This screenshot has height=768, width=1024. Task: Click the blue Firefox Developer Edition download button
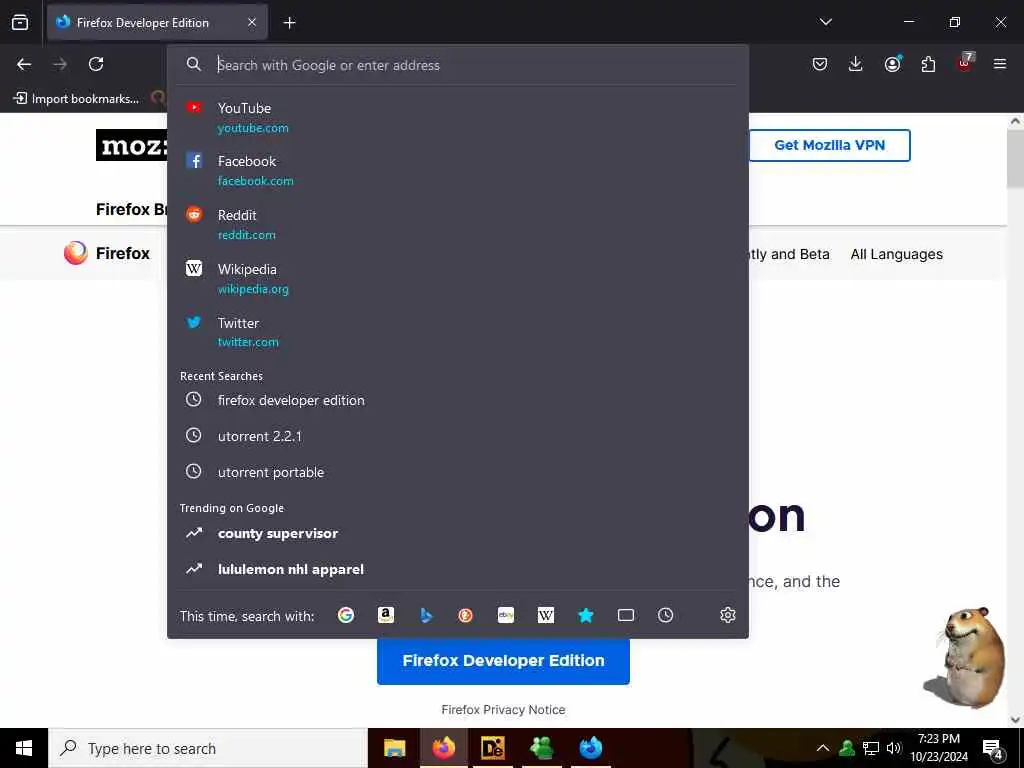[503, 661]
